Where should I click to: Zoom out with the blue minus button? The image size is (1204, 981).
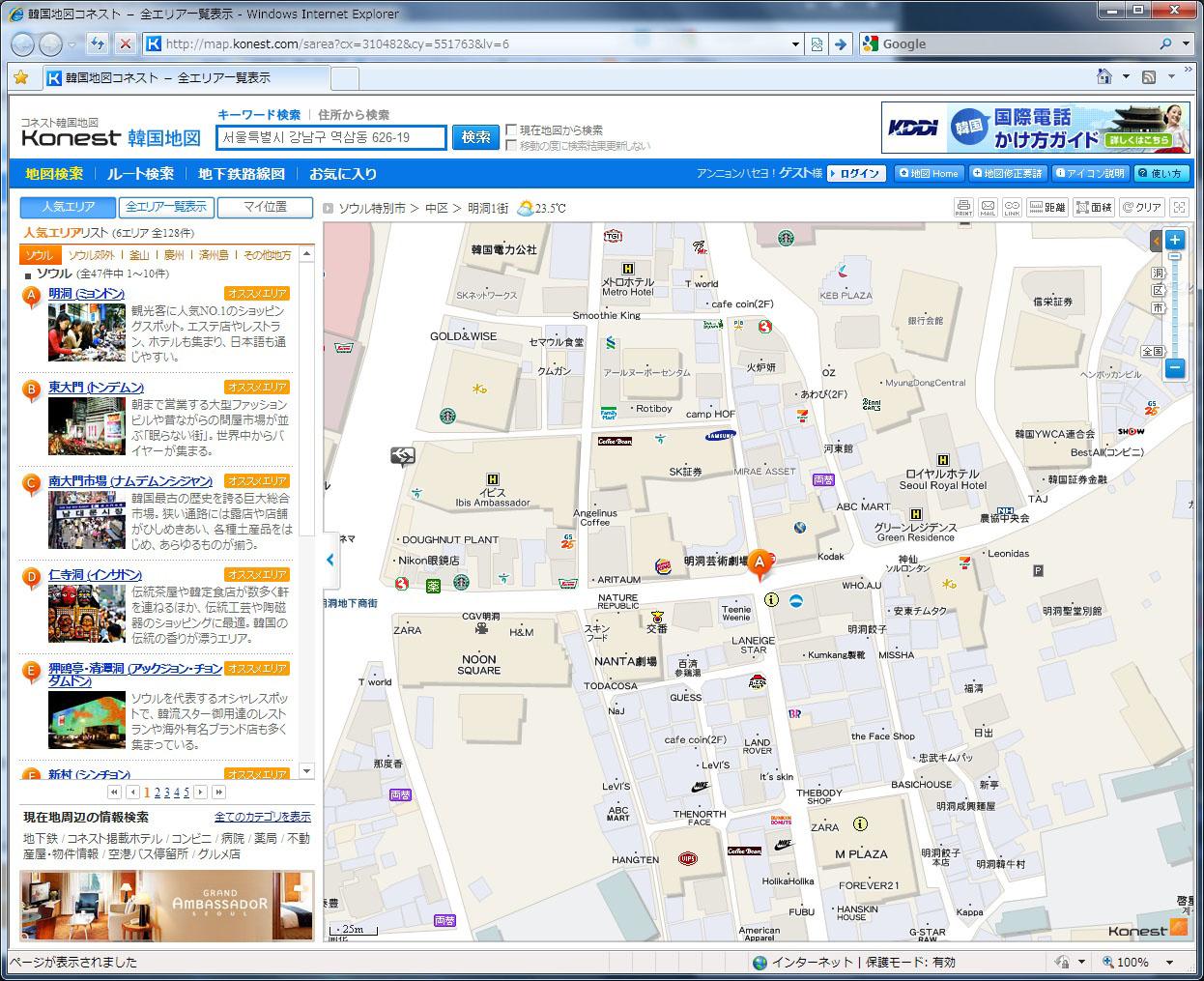tap(1174, 367)
